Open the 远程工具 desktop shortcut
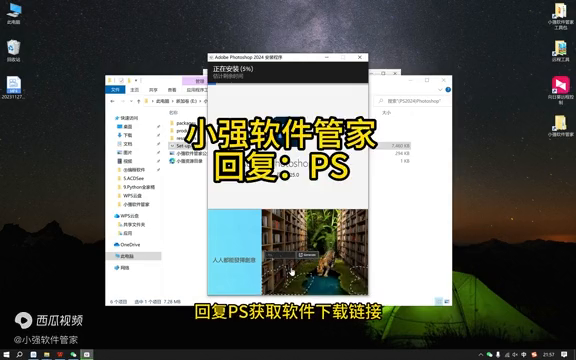Viewport: 576px width, 360px height. (x=560, y=51)
